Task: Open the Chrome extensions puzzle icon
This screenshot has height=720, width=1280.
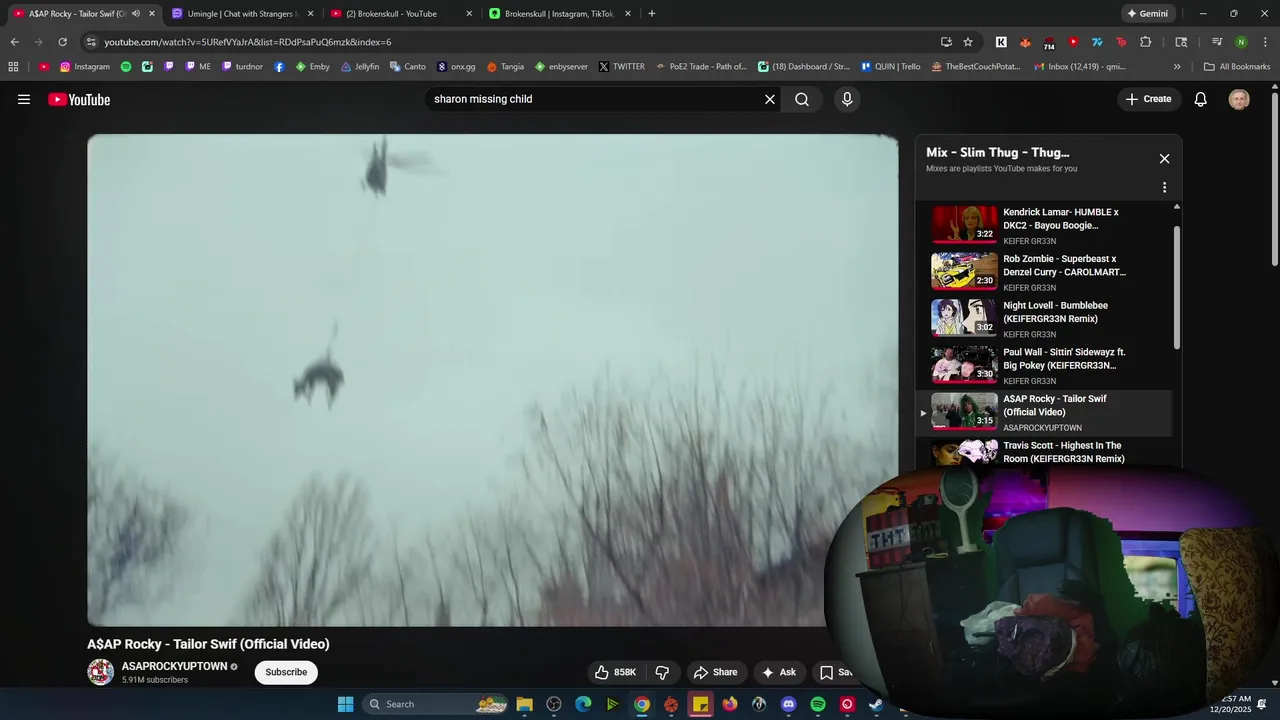Action: pyautogui.click(x=1146, y=42)
